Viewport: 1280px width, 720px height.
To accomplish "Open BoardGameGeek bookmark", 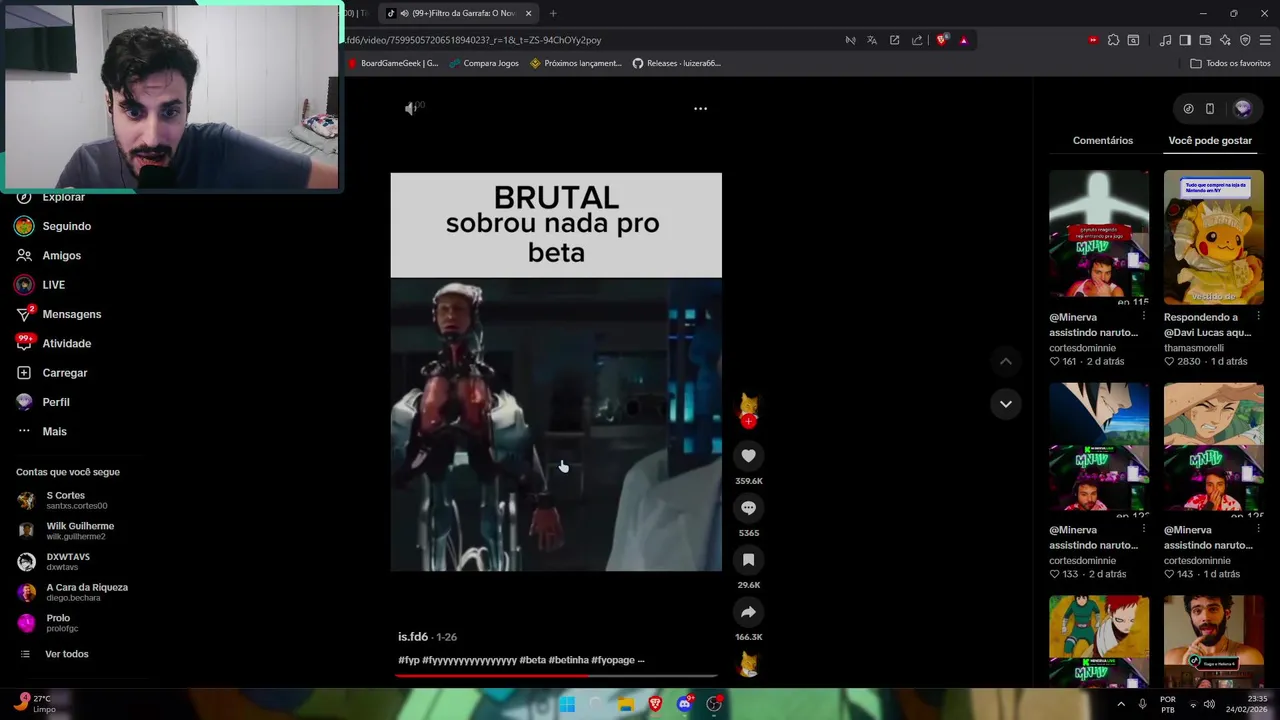I will 393,63.
